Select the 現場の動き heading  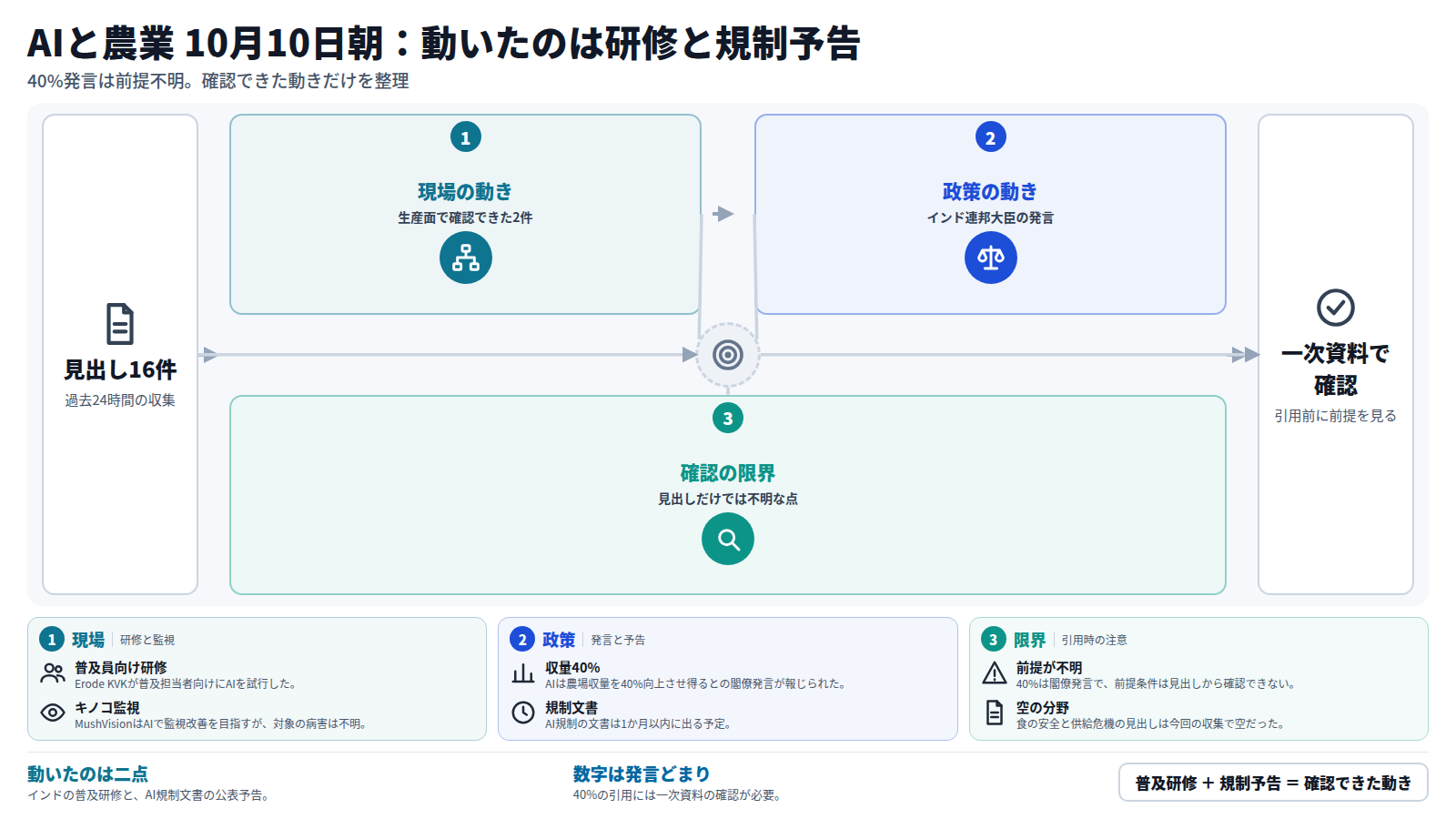(465, 192)
